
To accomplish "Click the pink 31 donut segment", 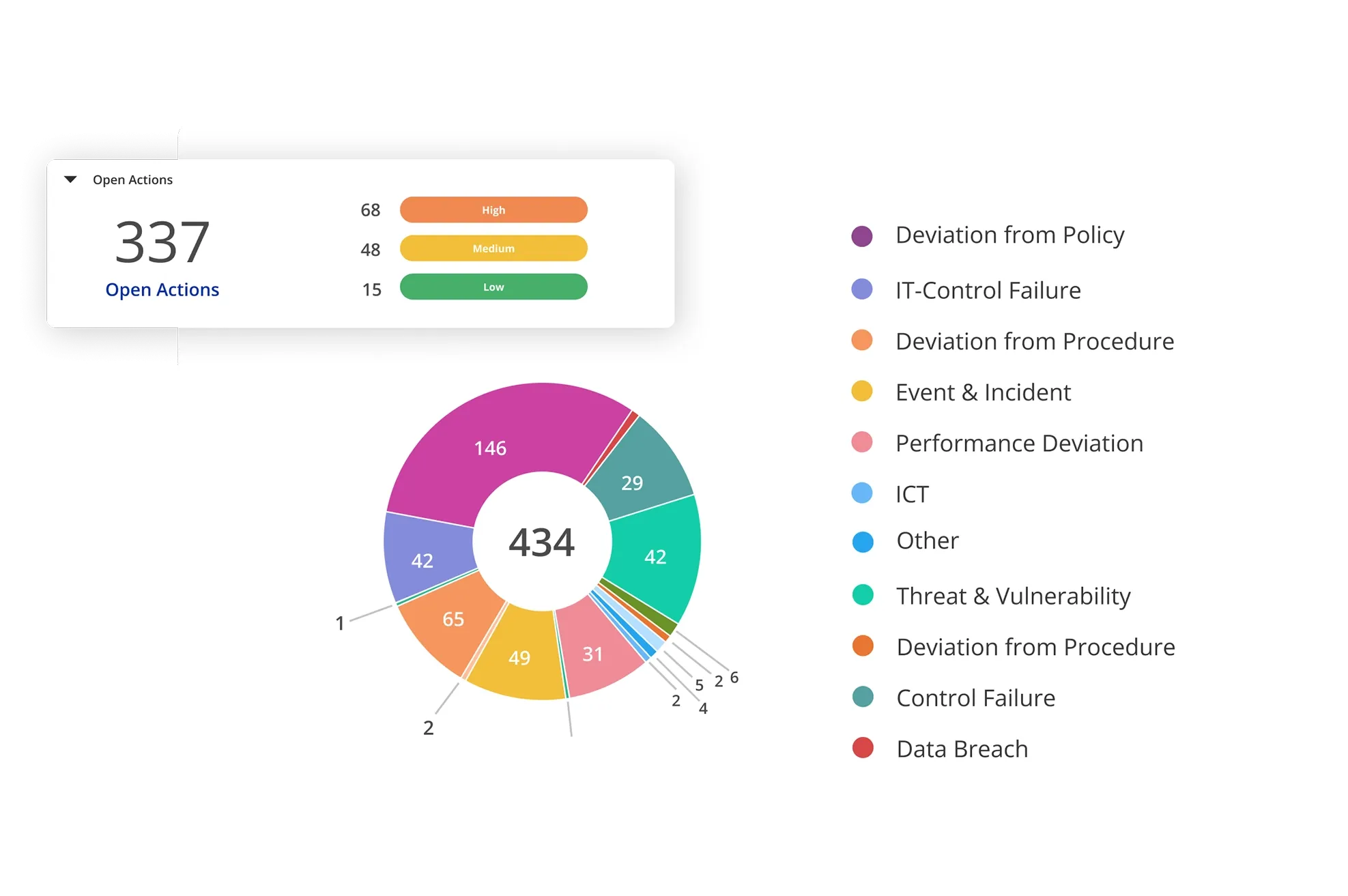I will (592, 654).
